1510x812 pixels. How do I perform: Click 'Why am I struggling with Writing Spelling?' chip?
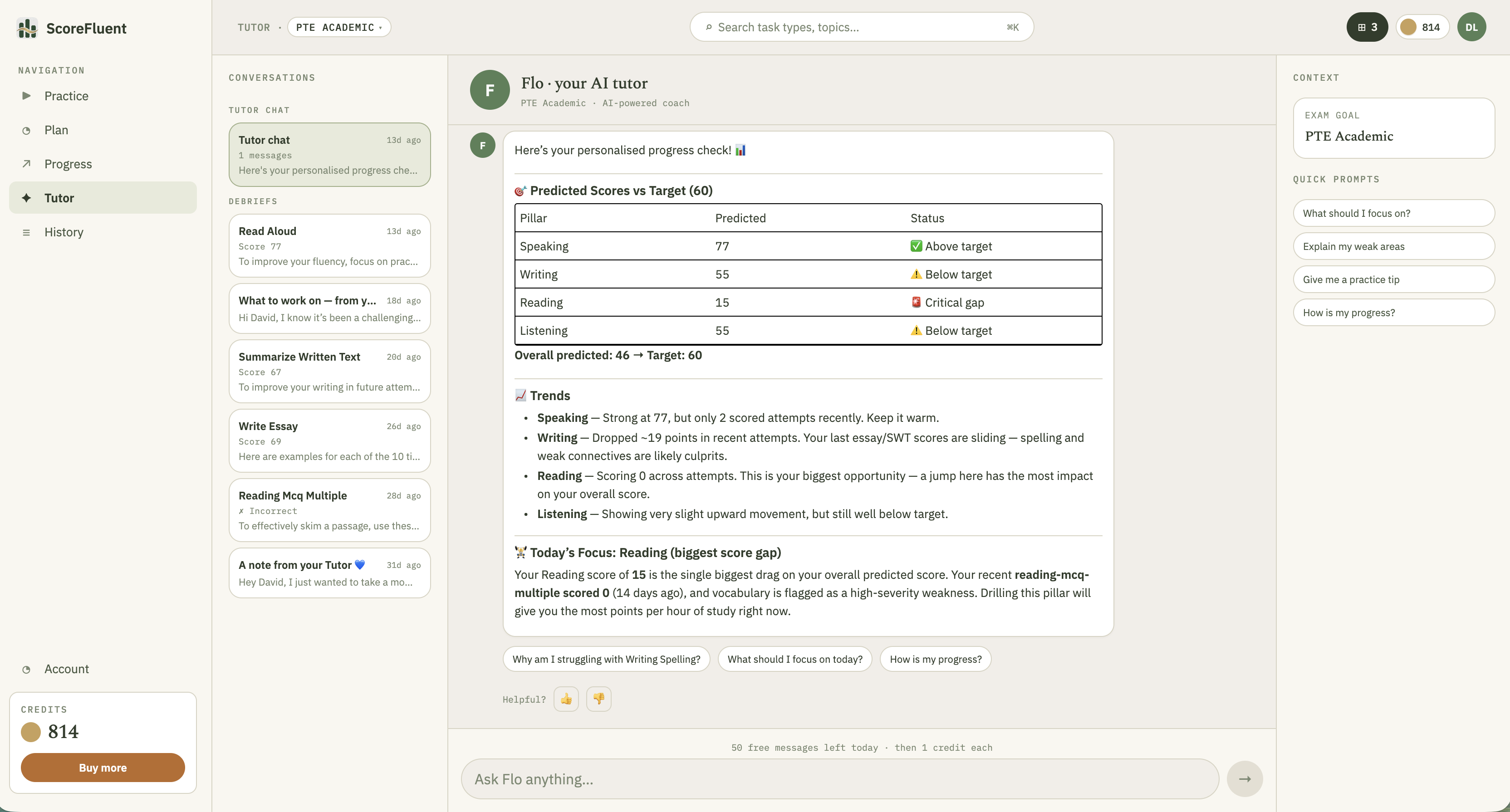[x=606, y=659]
